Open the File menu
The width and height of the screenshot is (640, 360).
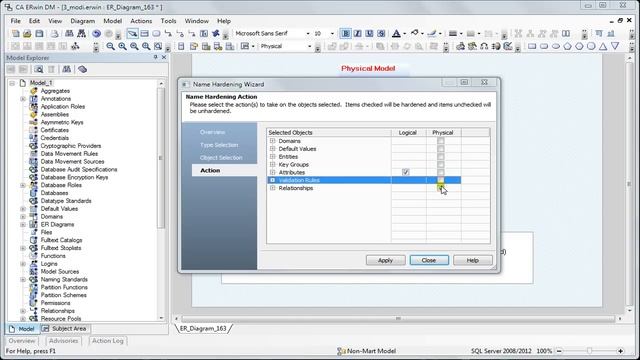[x=16, y=21]
